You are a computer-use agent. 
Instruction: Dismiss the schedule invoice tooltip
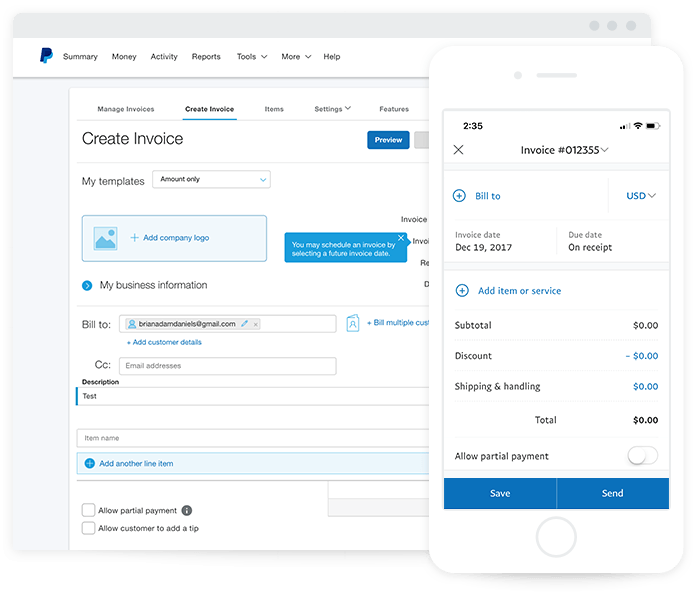coord(401,238)
